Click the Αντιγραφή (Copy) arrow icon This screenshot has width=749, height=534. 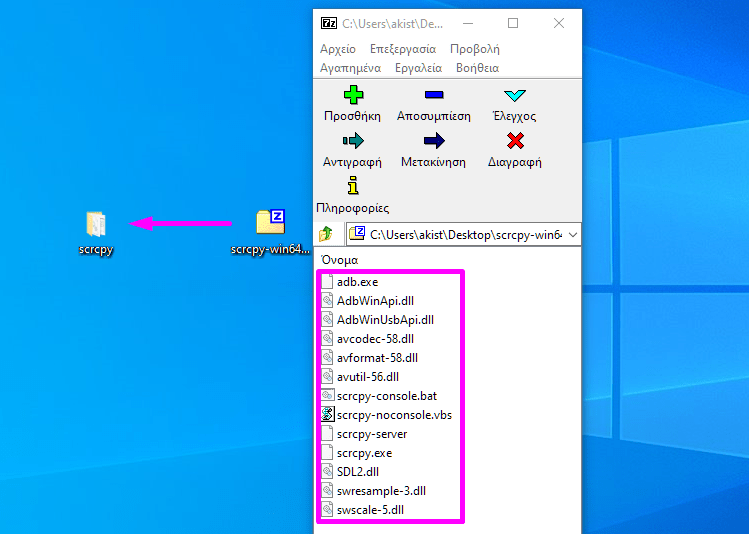[x=353, y=141]
